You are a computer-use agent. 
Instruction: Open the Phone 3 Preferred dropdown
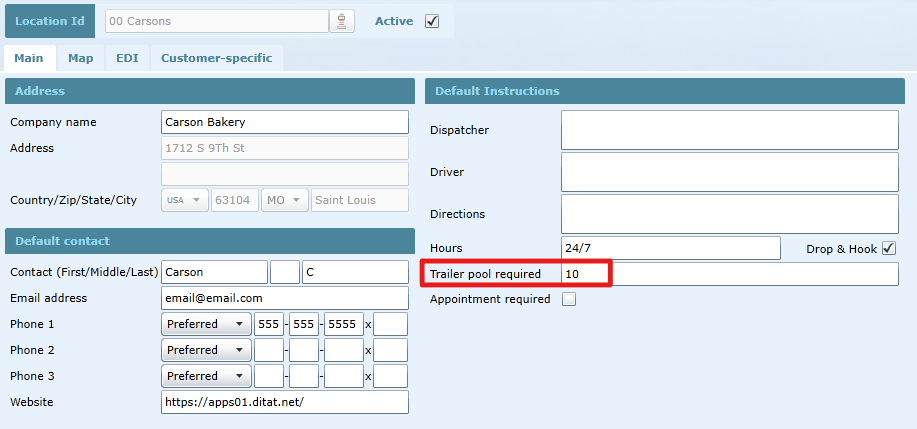206,376
